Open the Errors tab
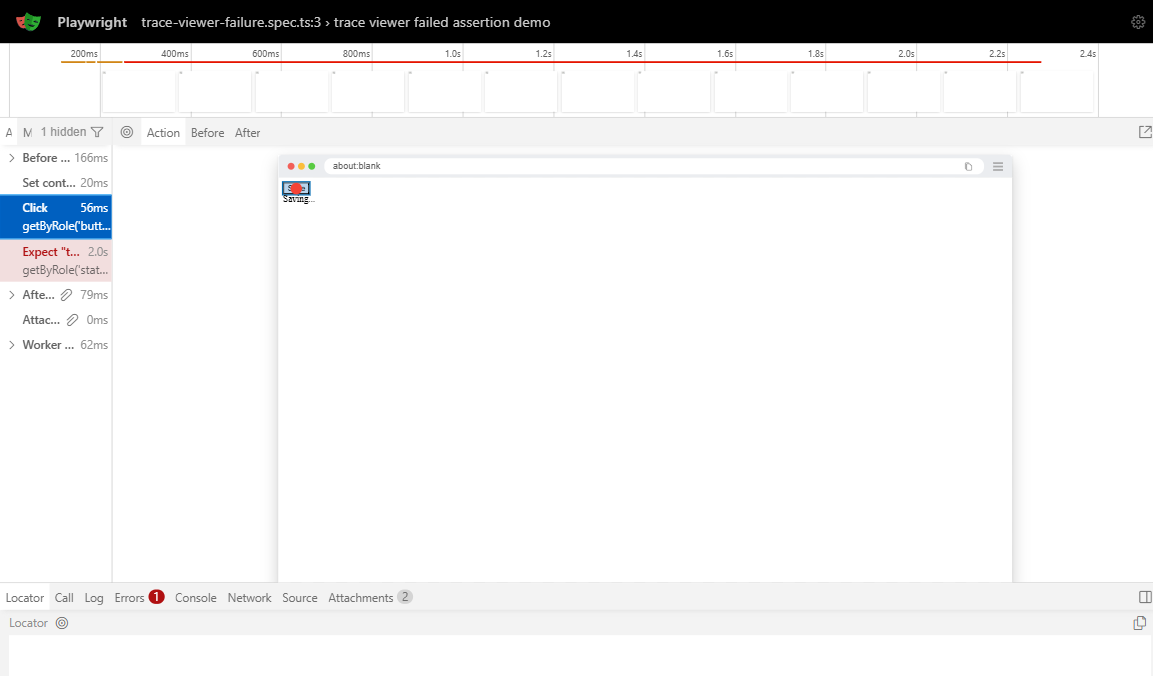This screenshot has height=676, width=1153. coord(130,598)
